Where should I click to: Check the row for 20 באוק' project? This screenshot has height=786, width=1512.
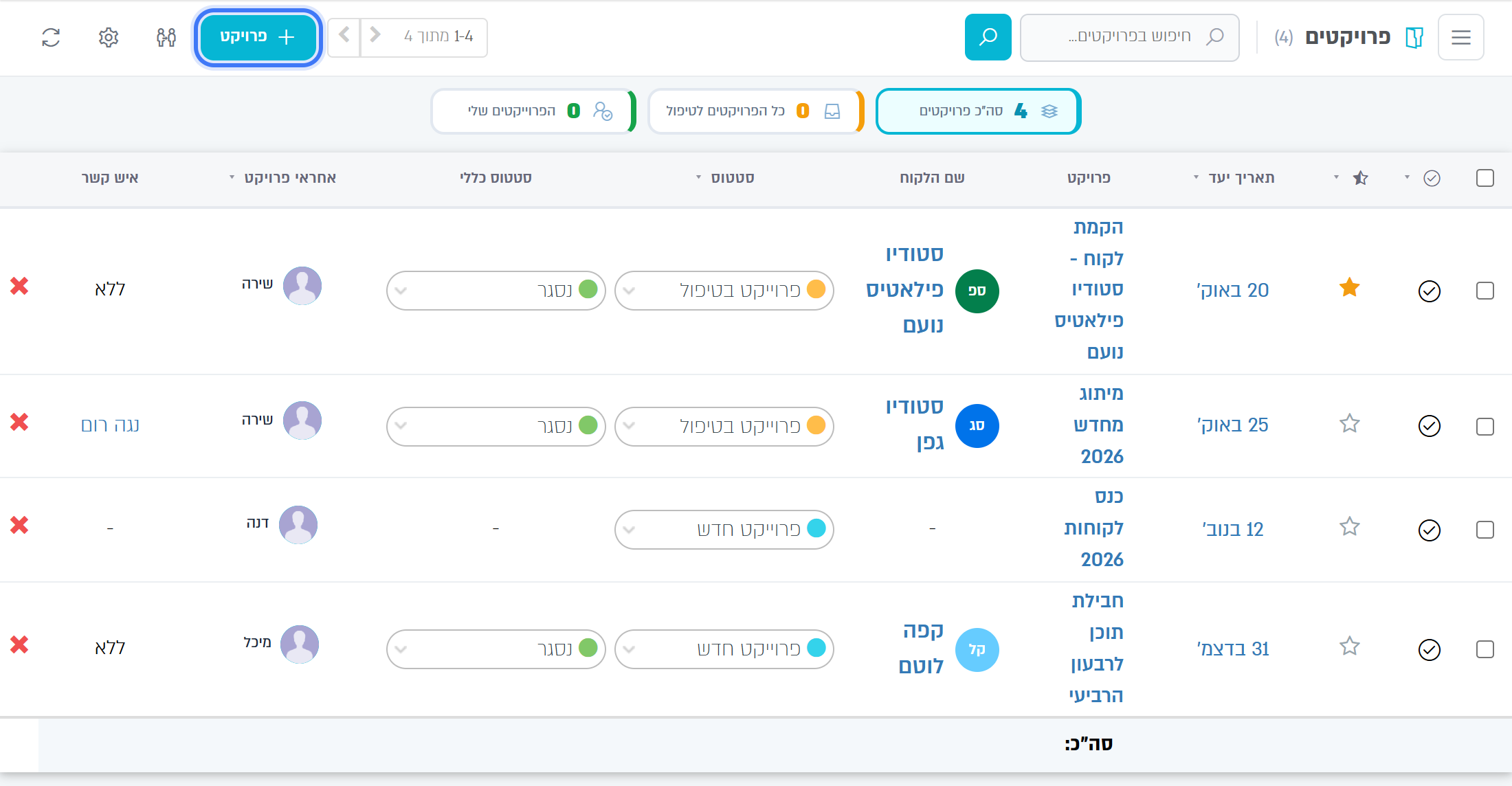point(1485,291)
